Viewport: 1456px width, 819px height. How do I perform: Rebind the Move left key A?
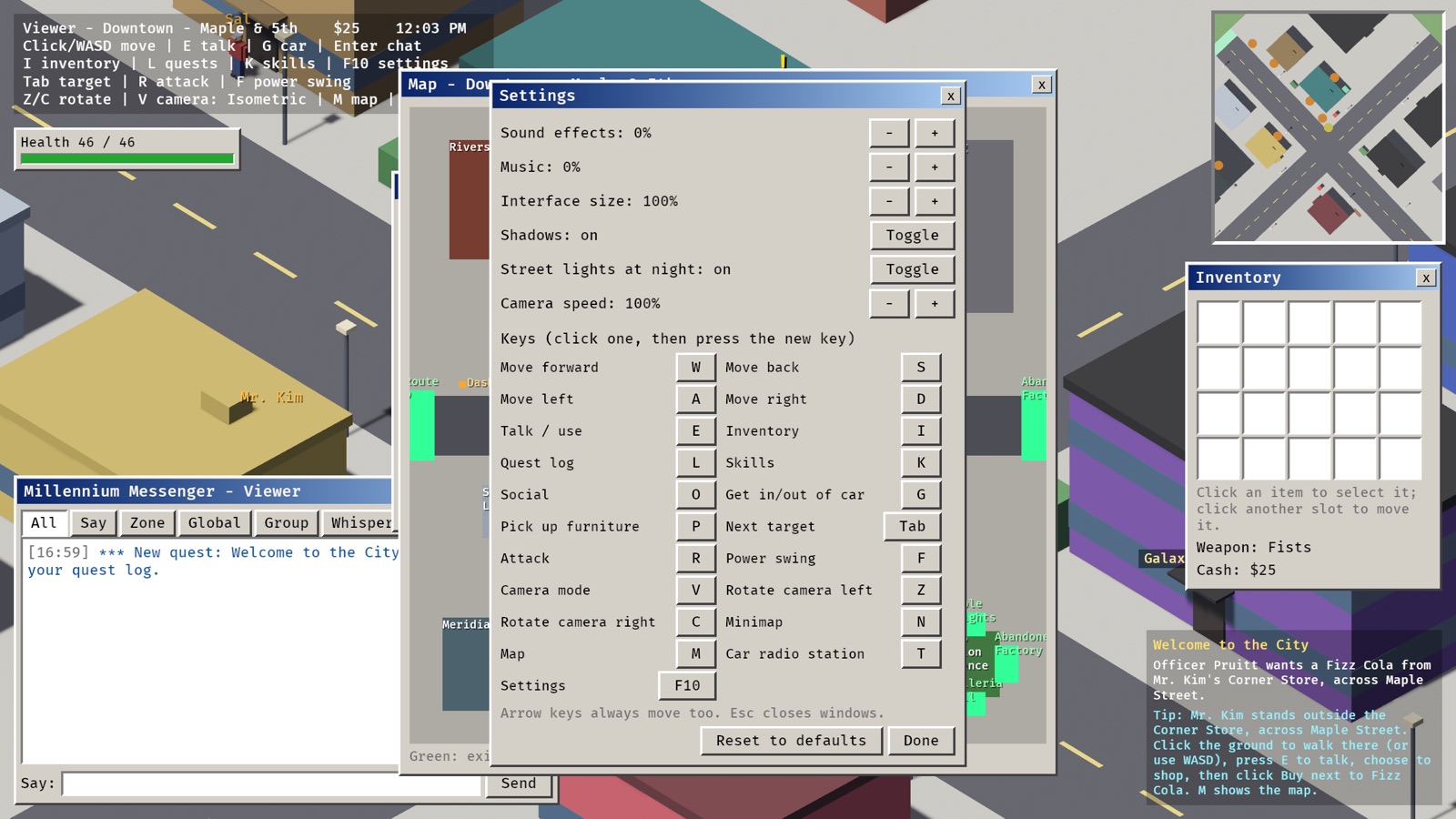click(x=696, y=399)
